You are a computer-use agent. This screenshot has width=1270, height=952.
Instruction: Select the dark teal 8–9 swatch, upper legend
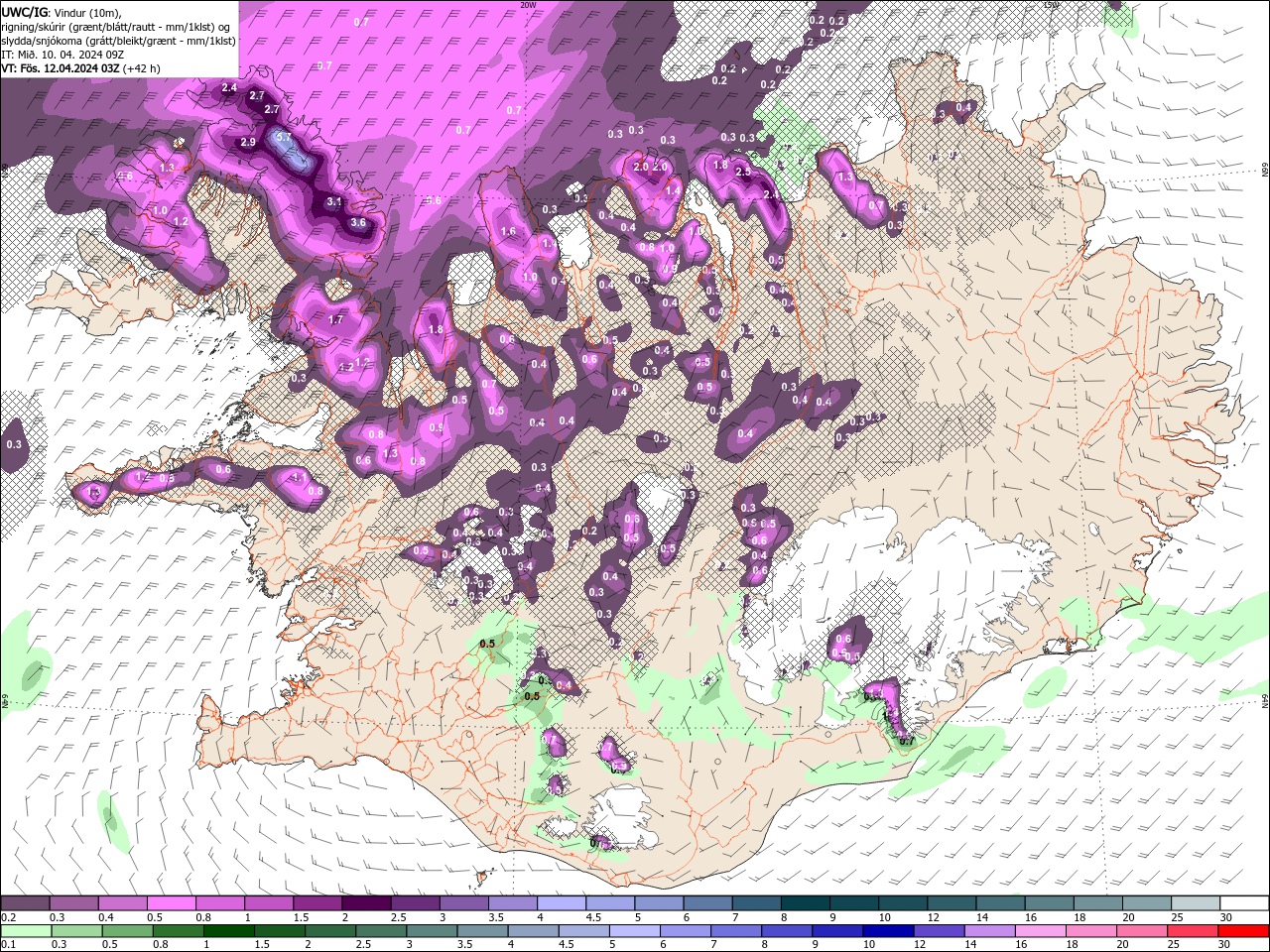pyautogui.click(x=806, y=903)
